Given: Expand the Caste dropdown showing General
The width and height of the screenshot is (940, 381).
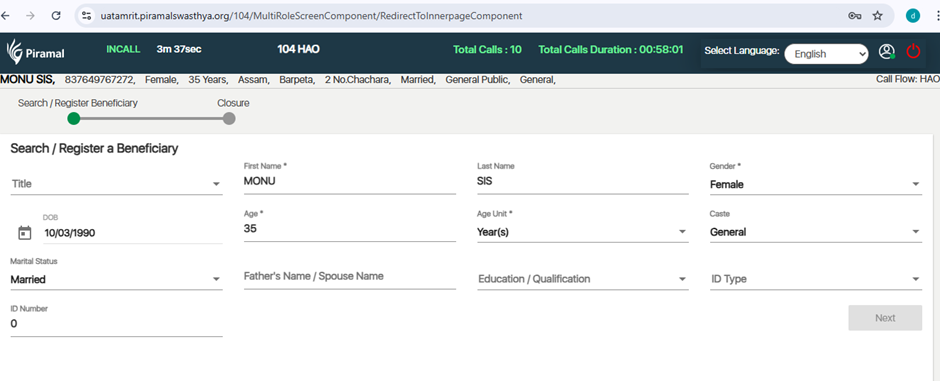Looking at the screenshot, I should [x=815, y=232].
